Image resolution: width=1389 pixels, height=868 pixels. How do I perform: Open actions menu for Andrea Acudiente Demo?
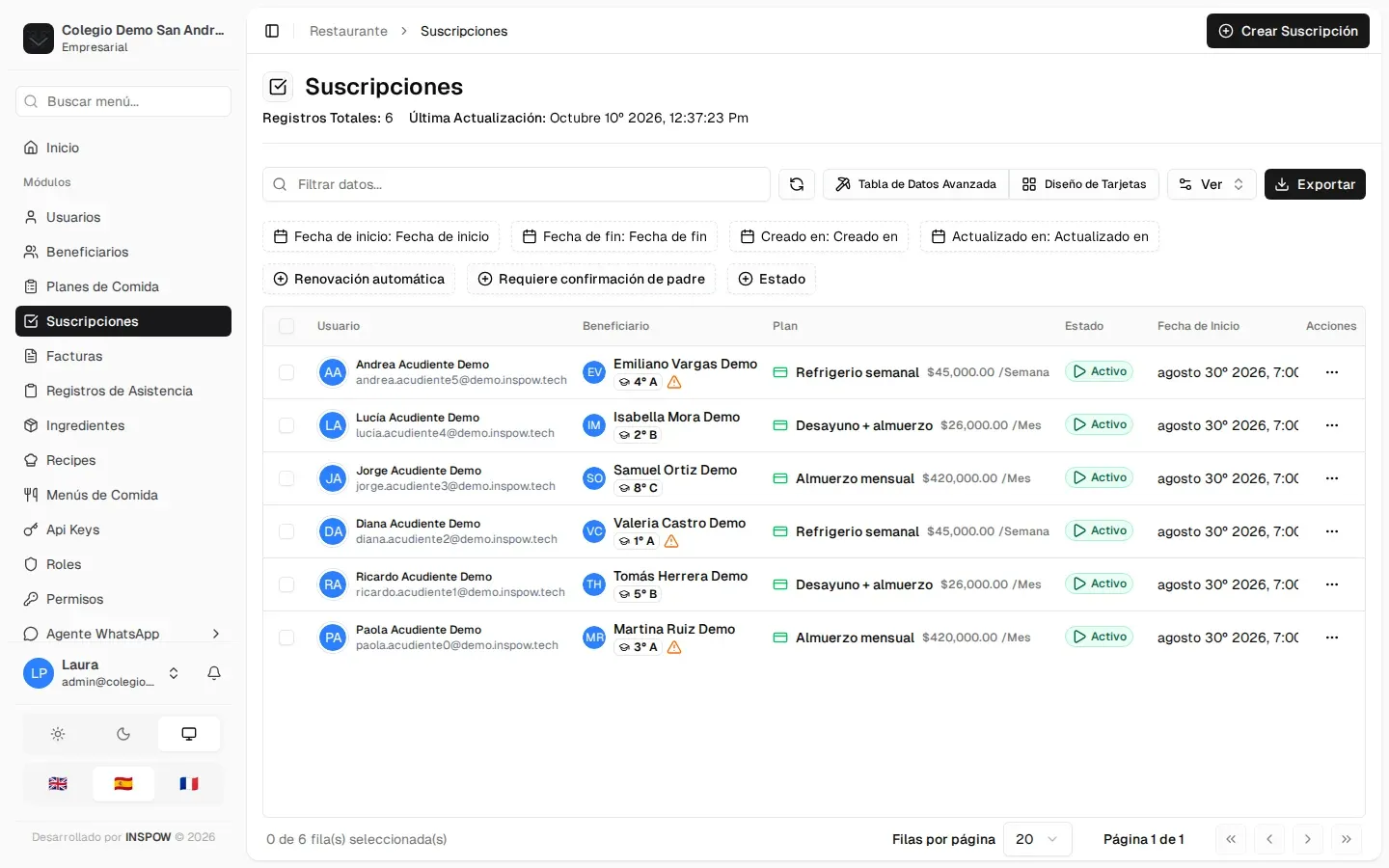point(1332,372)
